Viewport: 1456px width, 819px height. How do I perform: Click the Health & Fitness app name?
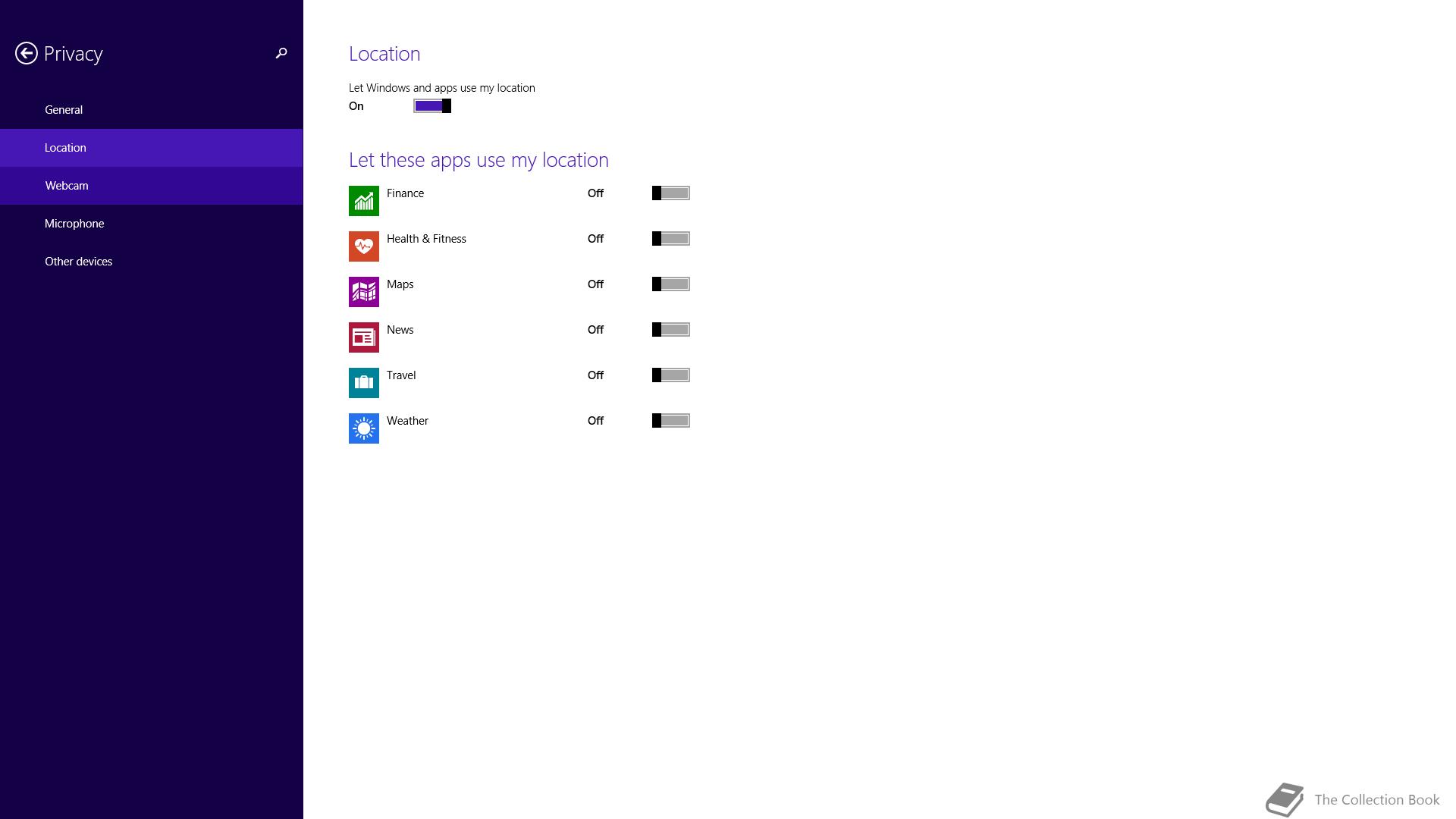tap(426, 239)
